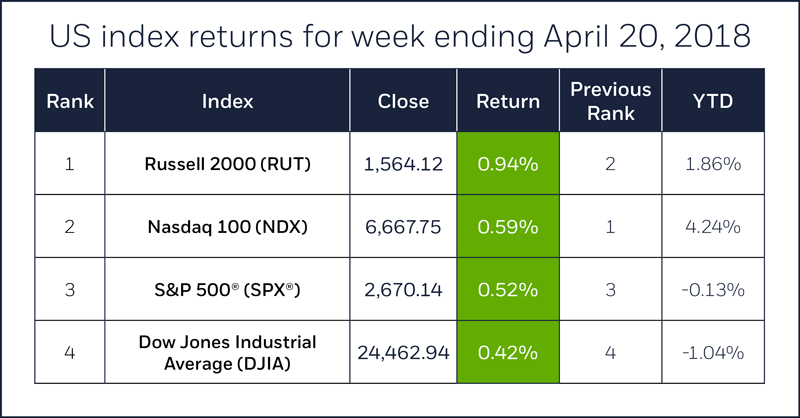Viewport: 800px width, 418px height.
Task: Select the Previous Rank column header
Action: (610, 101)
